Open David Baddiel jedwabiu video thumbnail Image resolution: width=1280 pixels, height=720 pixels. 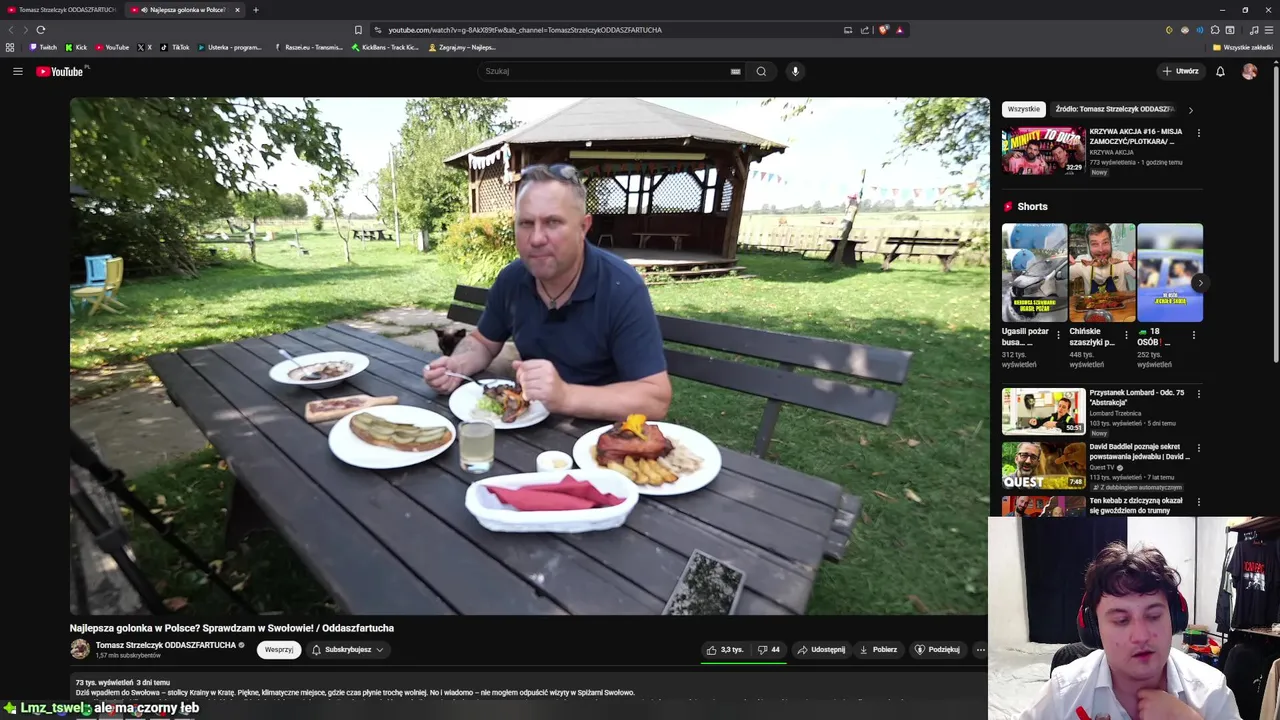[x=1043, y=466]
